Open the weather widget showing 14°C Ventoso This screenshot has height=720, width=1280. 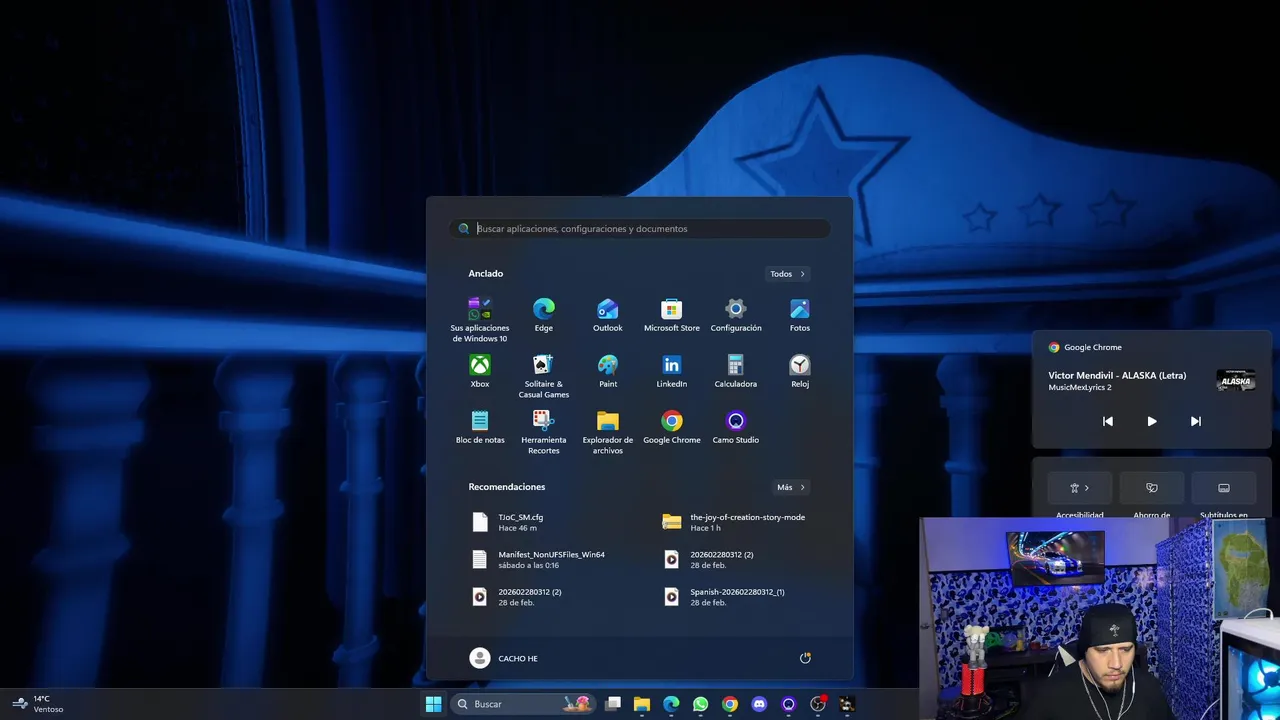click(x=38, y=704)
